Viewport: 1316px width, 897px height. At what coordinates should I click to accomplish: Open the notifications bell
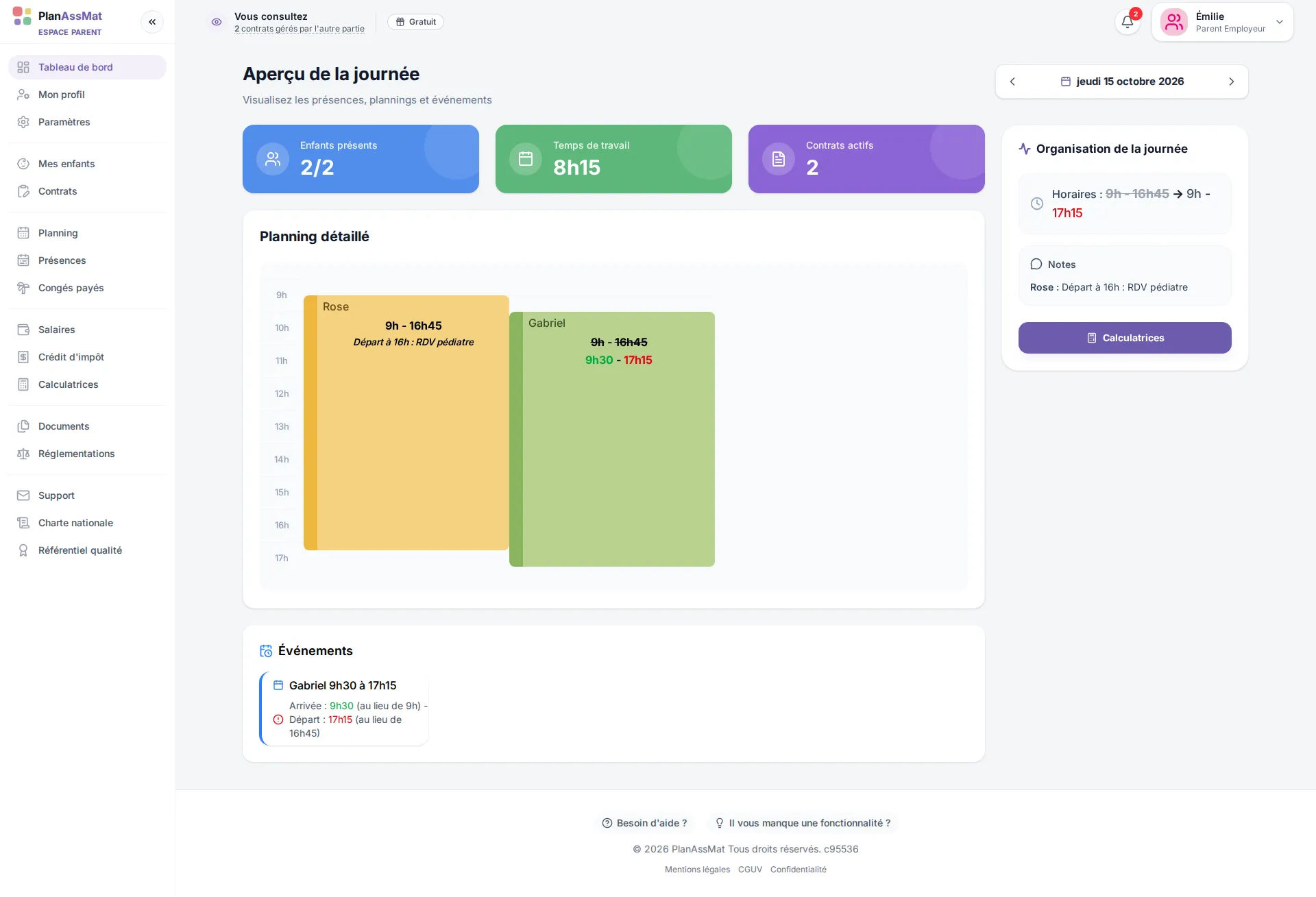click(1128, 22)
